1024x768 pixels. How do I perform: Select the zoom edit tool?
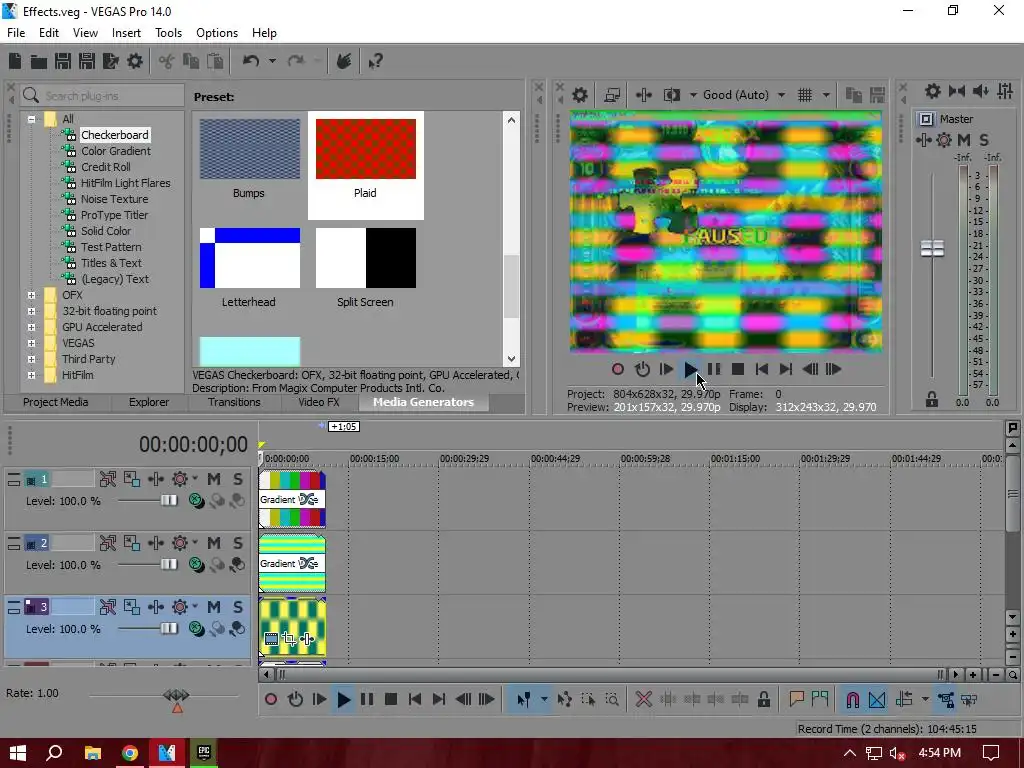coord(612,700)
